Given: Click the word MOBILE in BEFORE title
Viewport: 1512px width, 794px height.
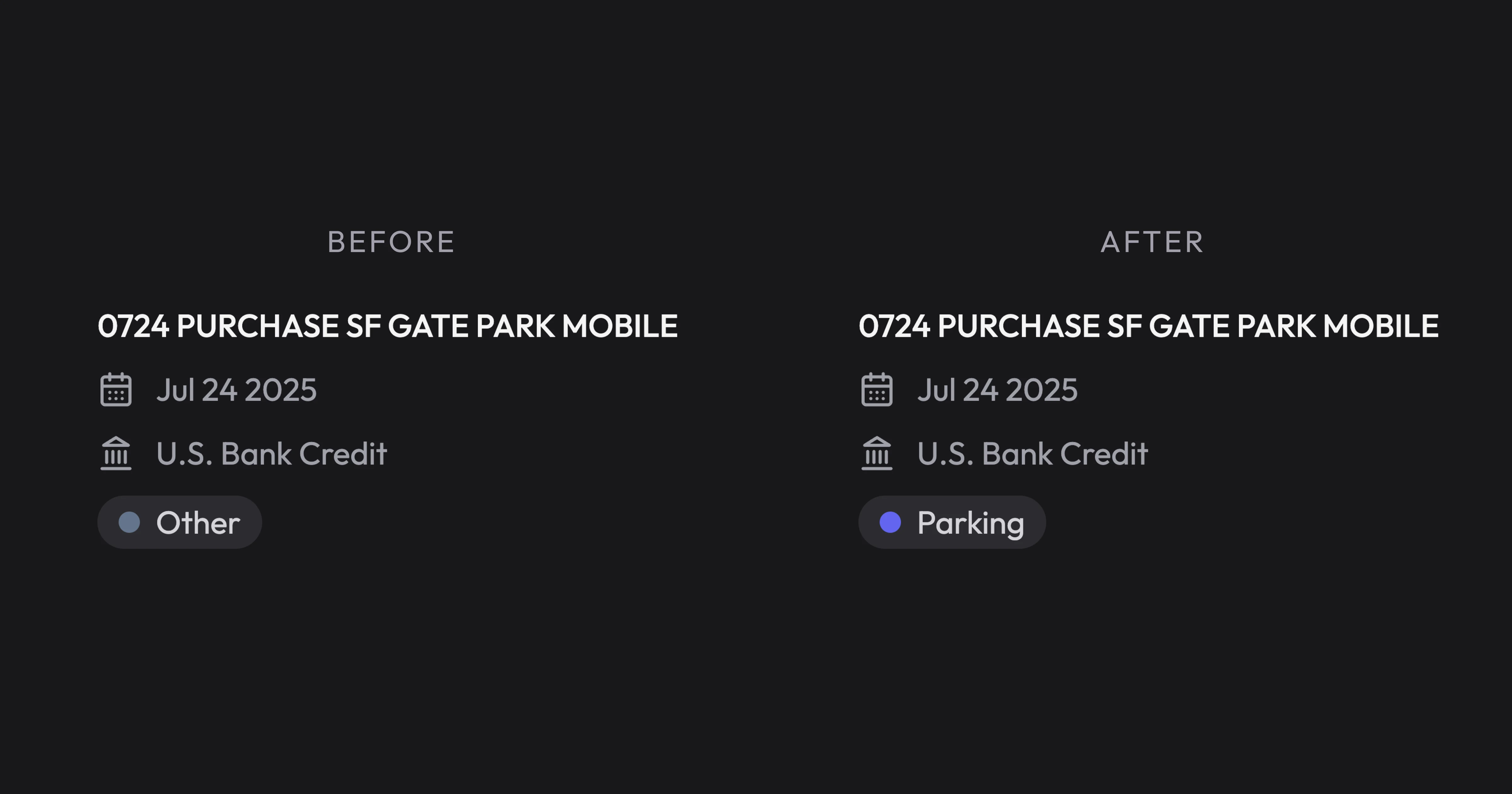Looking at the screenshot, I should coord(620,326).
